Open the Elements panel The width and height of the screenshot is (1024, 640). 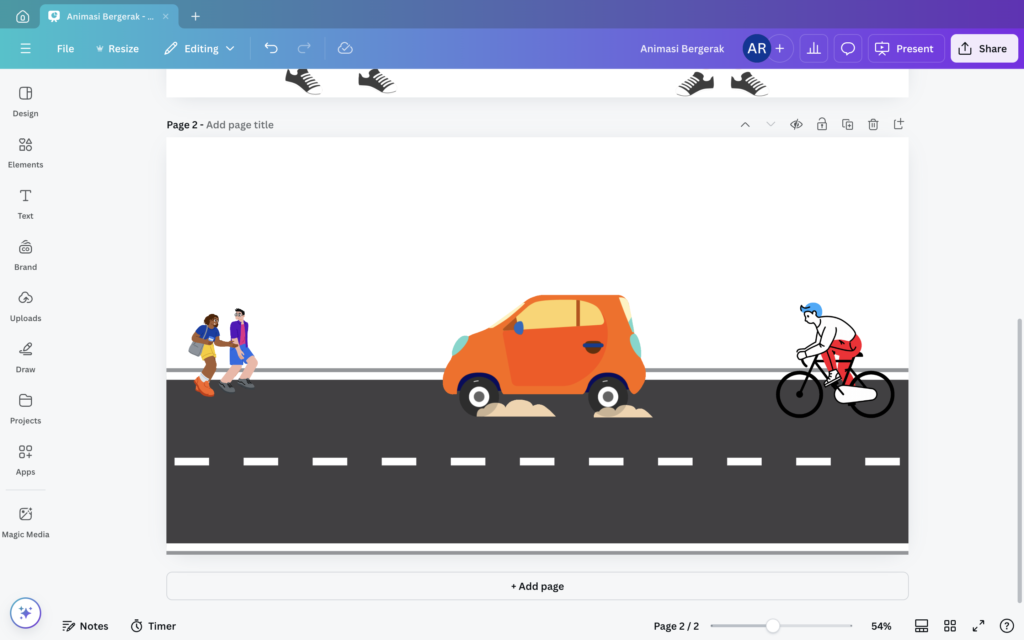point(25,153)
